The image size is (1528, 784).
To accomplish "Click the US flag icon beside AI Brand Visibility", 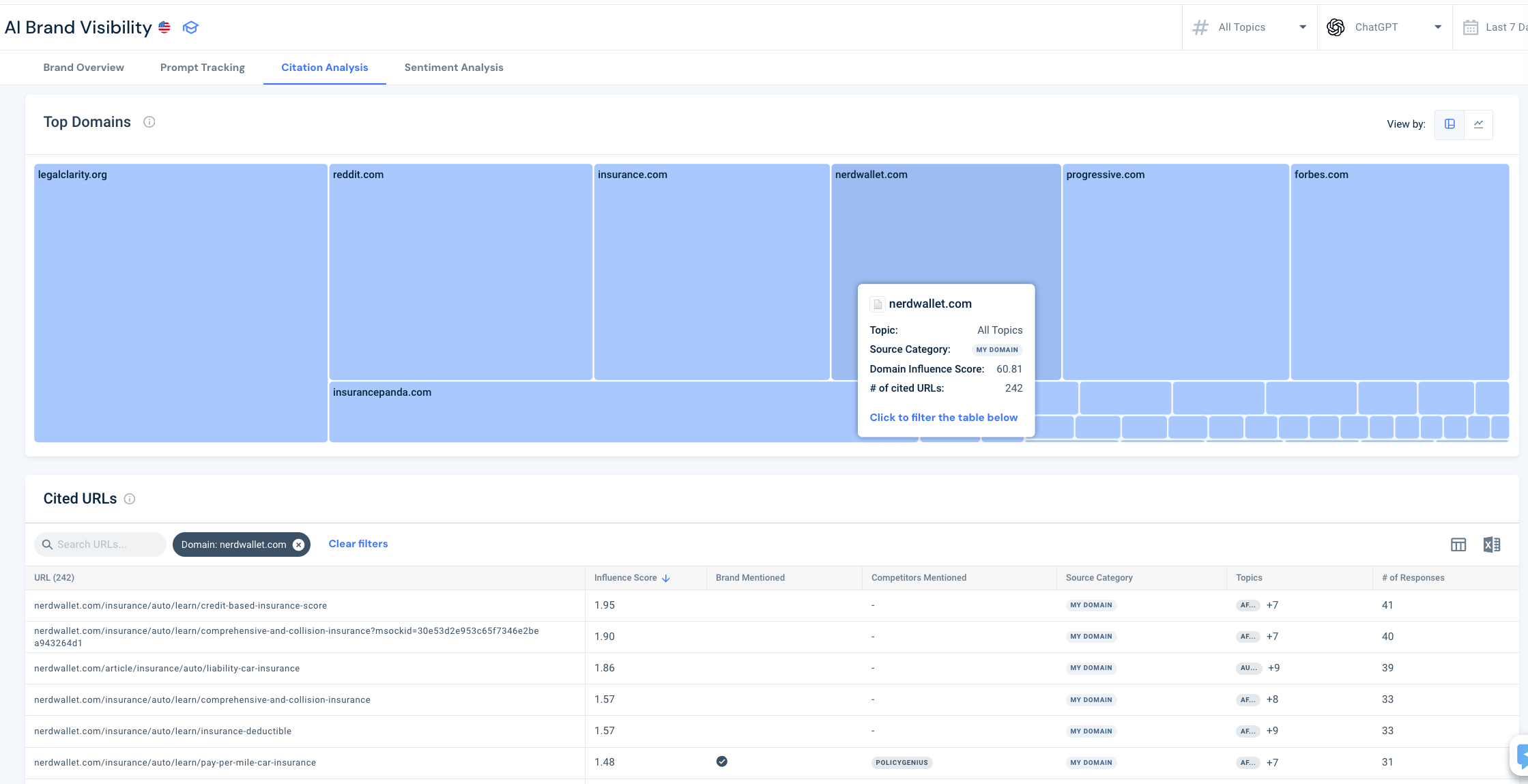I will [x=164, y=27].
